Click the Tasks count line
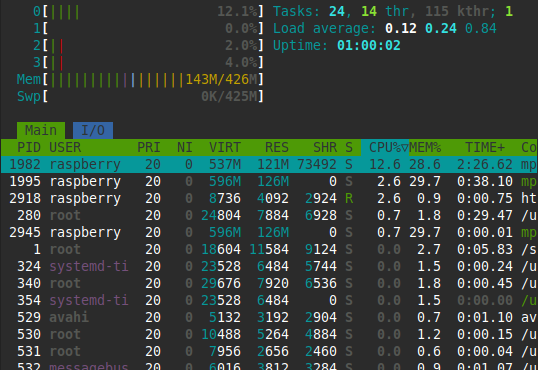Screen dimensions: 538x370 (x=393, y=12)
